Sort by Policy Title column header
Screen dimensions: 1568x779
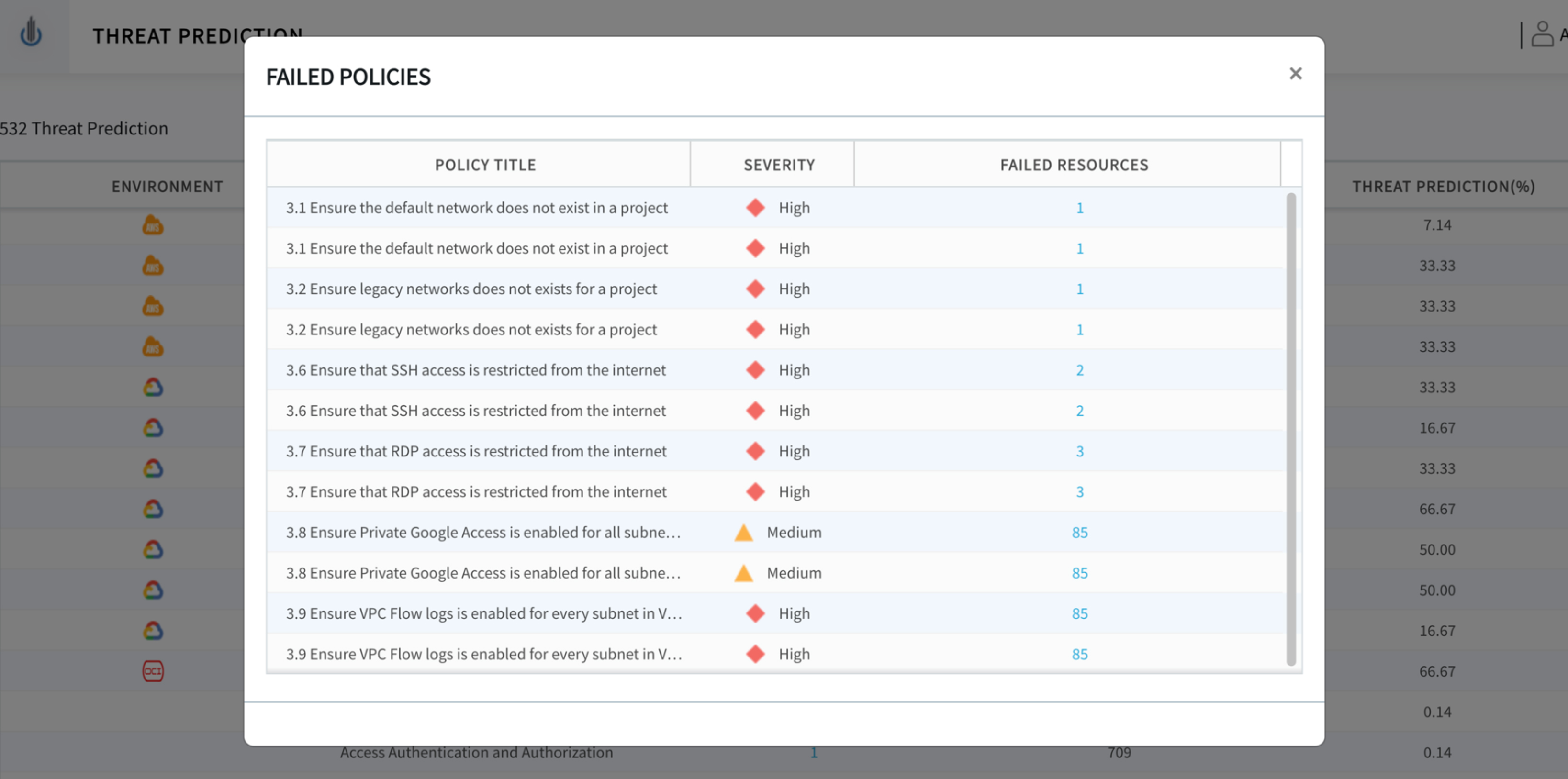pyautogui.click(x=485, y=165)
